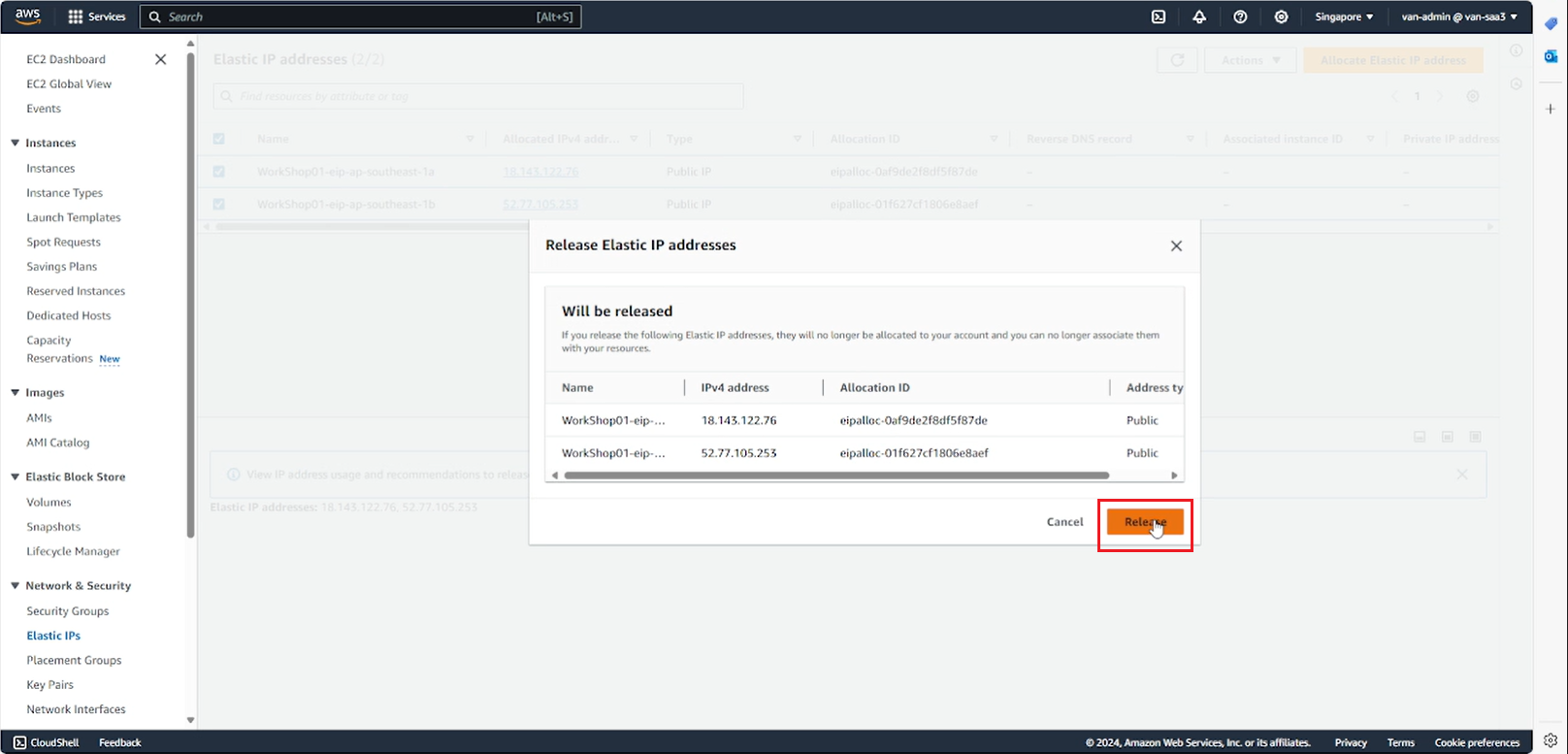Dismiss the info banner with X
This screenshot has height=754, width=1568.
(1461, 475)
